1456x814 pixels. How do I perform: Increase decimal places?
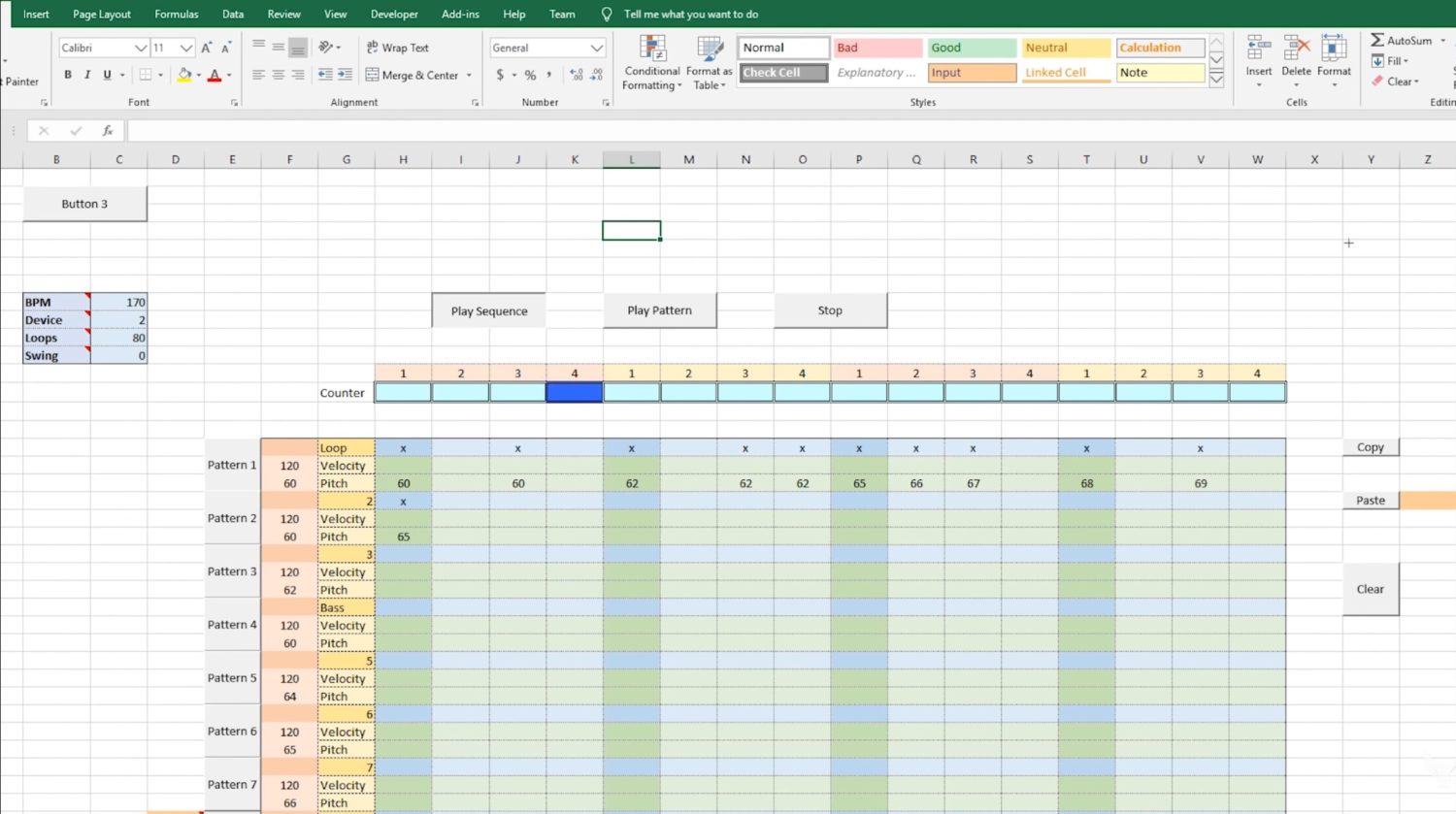click(x=577, y=75)
